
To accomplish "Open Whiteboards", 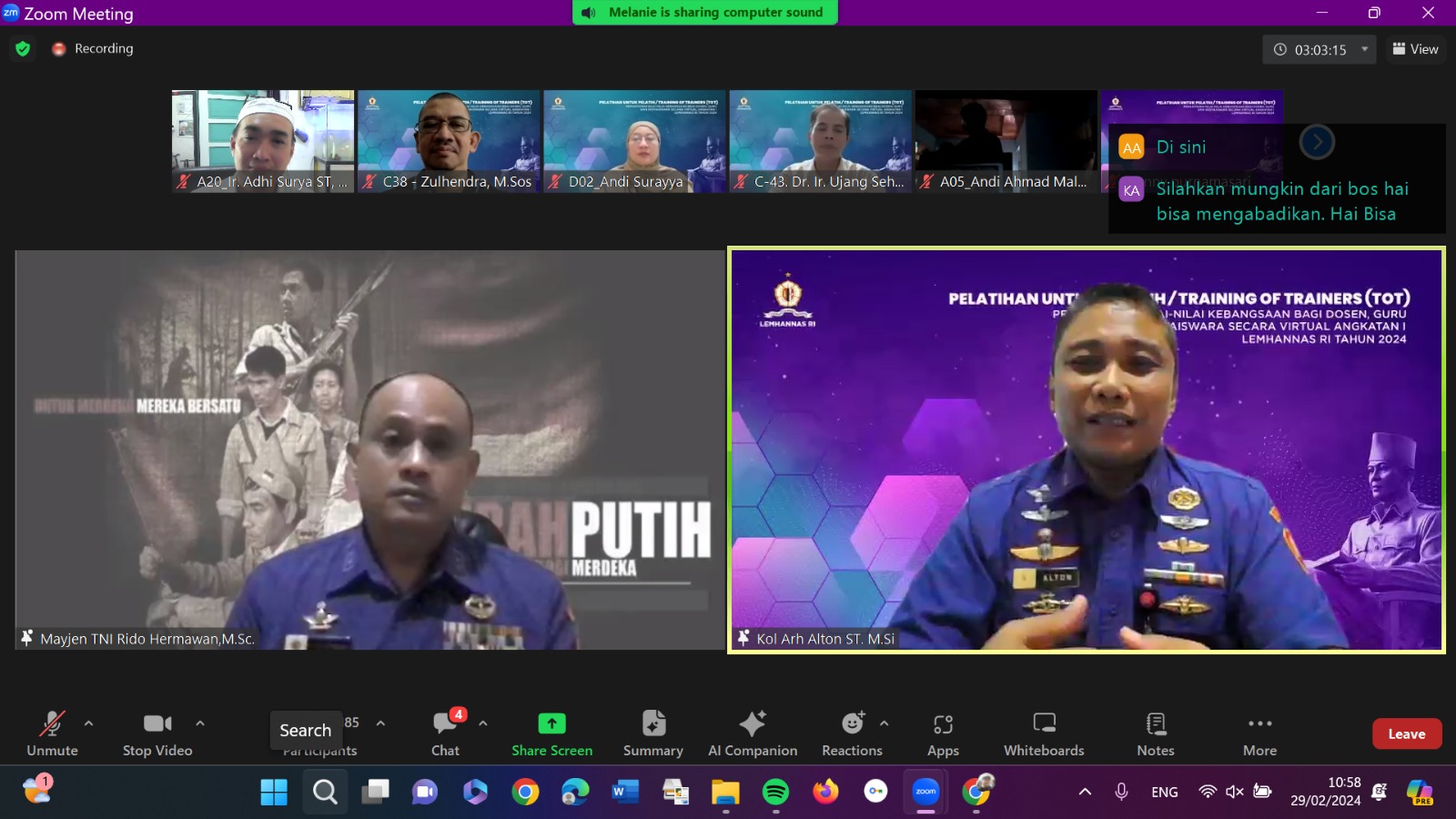I will tap(1044, 733).
